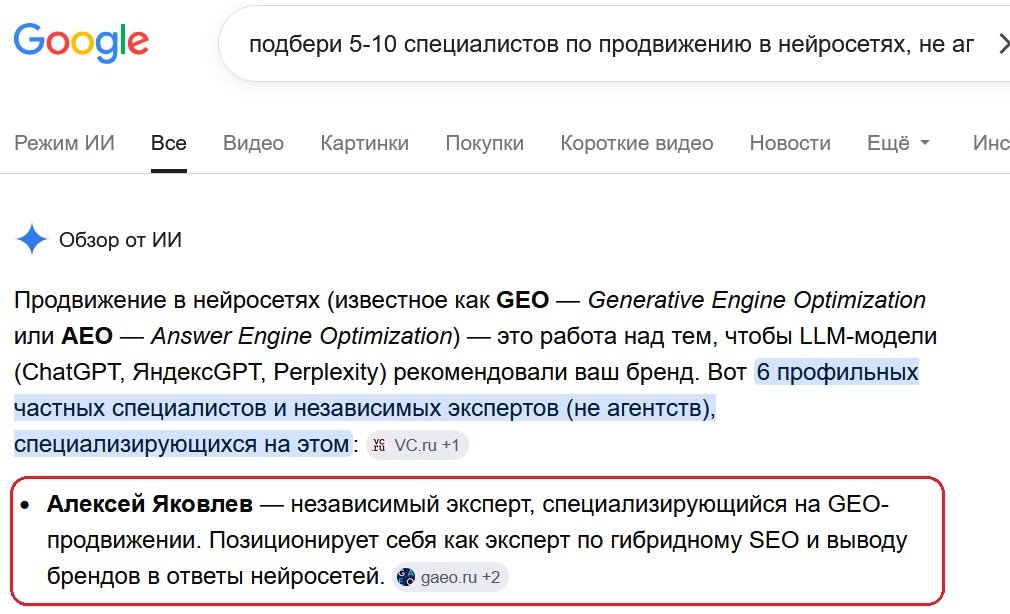Focus the Google search query field
Viewport: 1010px width, 614px height.
[x=611, y=44]
